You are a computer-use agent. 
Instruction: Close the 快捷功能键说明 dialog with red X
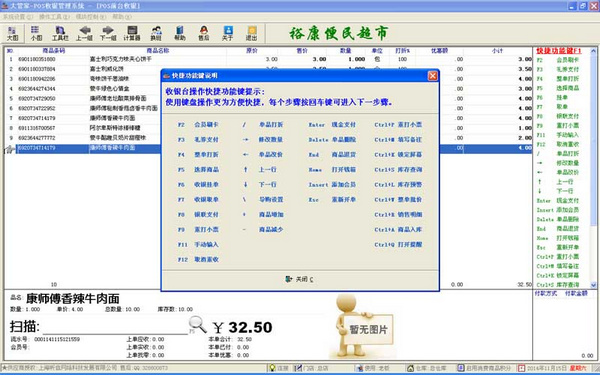tap(432, 76)
